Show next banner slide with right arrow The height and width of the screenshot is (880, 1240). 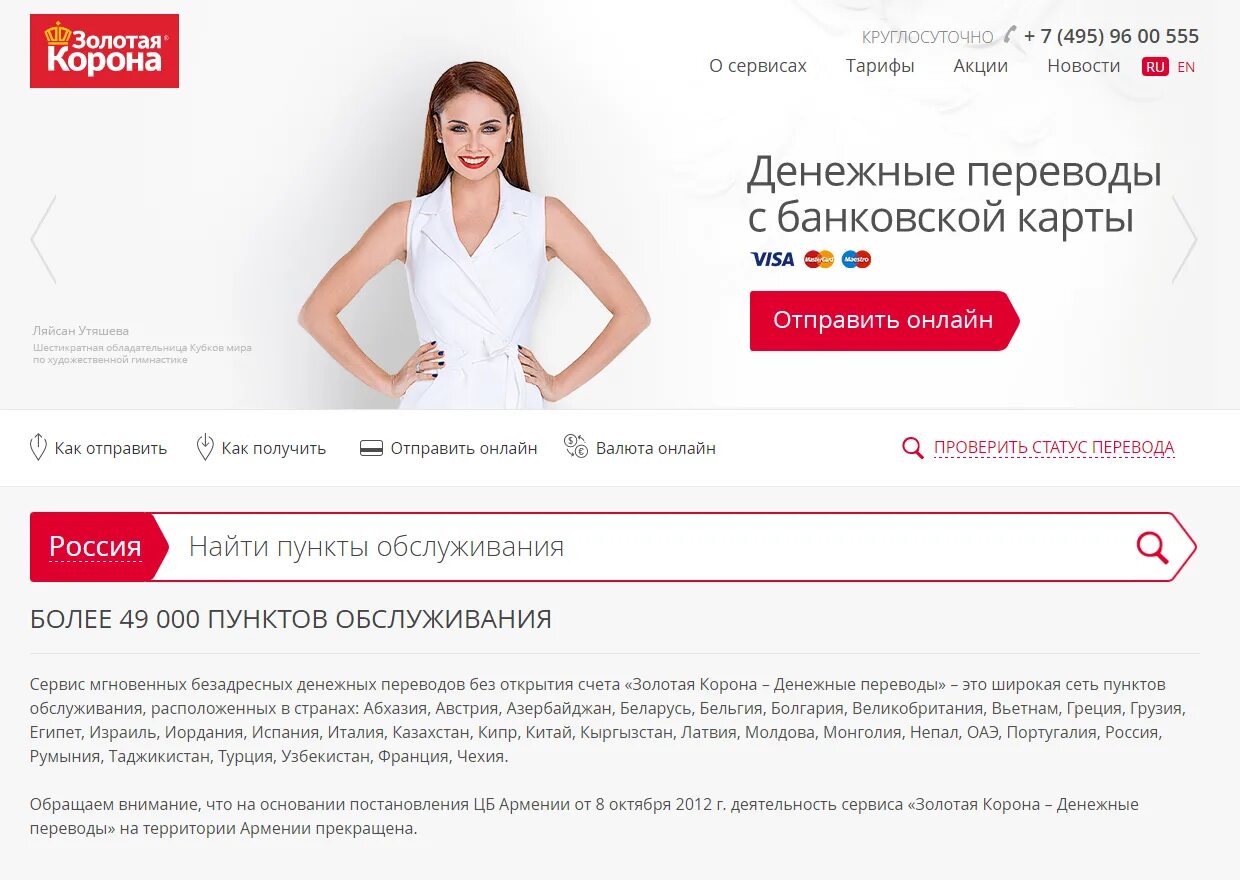(1184, 239)
